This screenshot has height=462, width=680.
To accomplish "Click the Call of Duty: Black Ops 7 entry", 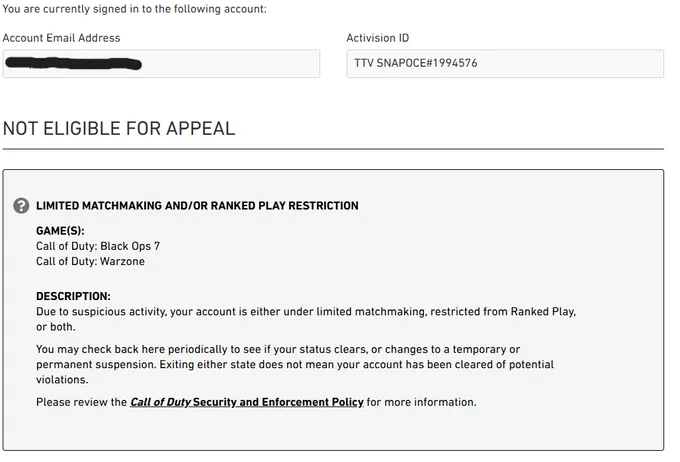I will pos(98,246).
